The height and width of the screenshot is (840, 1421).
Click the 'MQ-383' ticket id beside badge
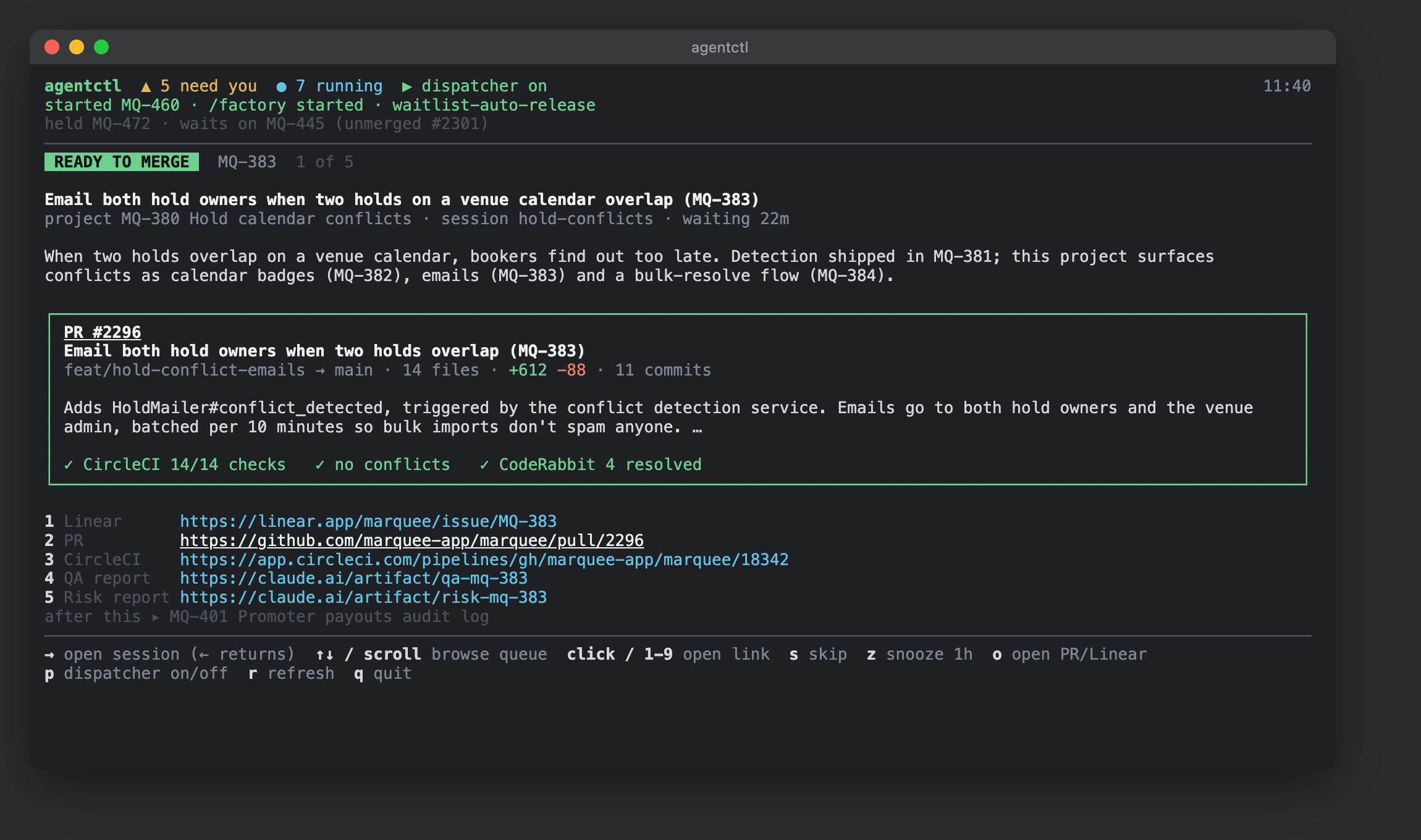247,162
